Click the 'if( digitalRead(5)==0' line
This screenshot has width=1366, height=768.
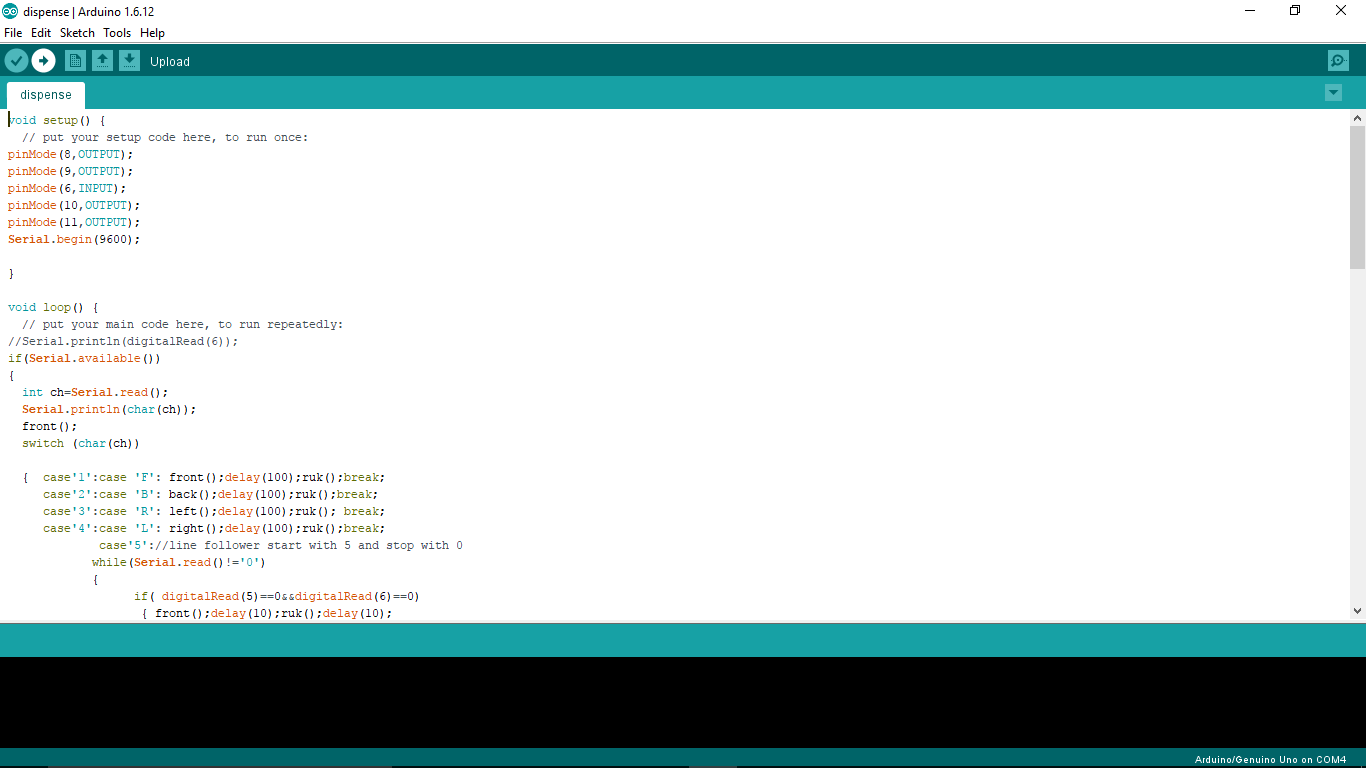277,596
